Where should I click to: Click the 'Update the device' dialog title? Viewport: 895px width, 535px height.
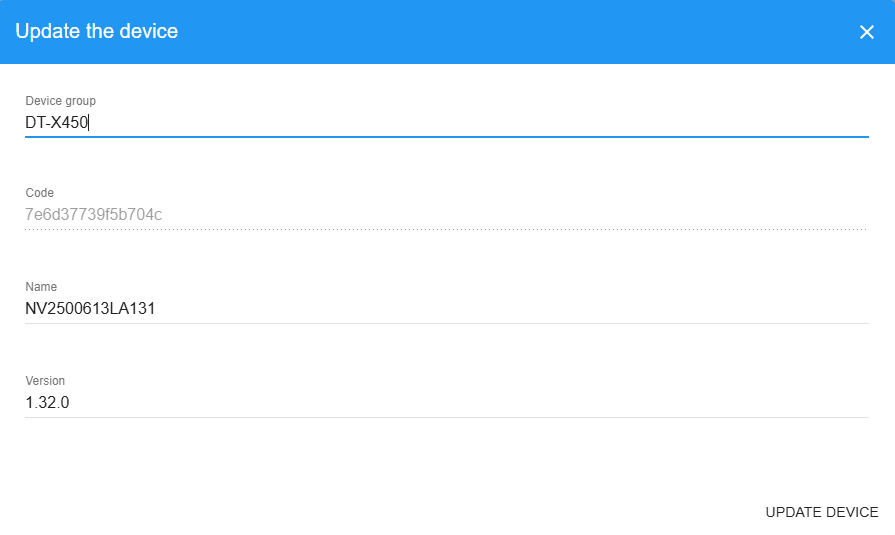point(97,31)
